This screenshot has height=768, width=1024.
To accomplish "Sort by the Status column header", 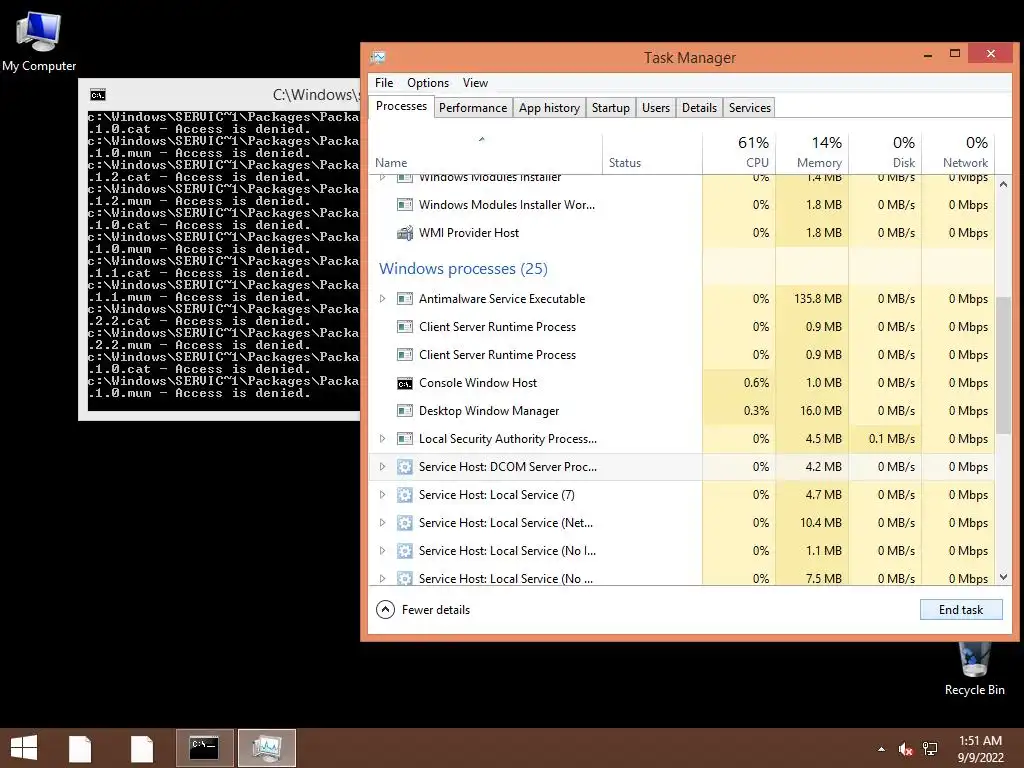I will click(x=652, y=153).
